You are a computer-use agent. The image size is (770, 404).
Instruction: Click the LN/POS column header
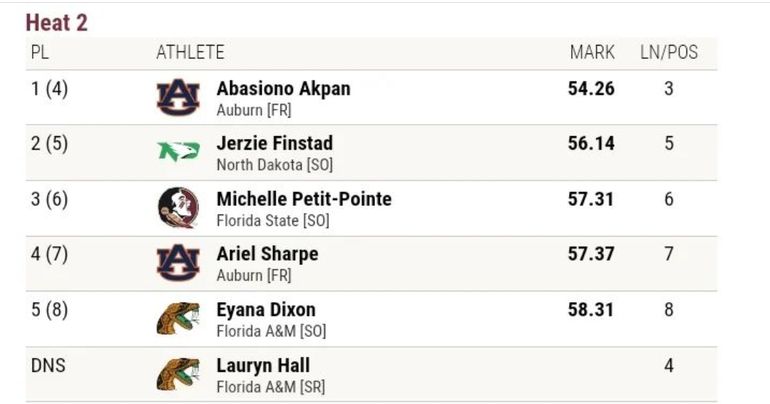click(x=669, y=53)
